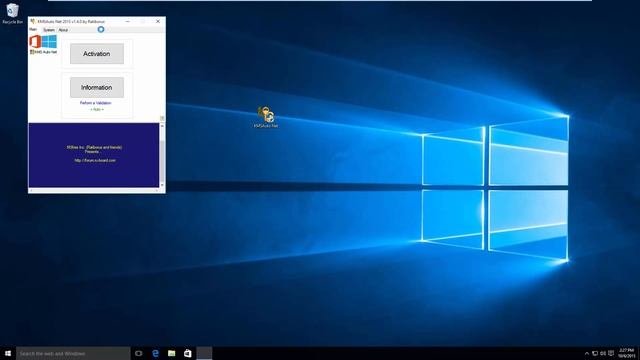The height and width of the screenshot is (360, 640).
Task: Click the taskbar clock and date
Action: pyautogui.click(x=627, y=353)
